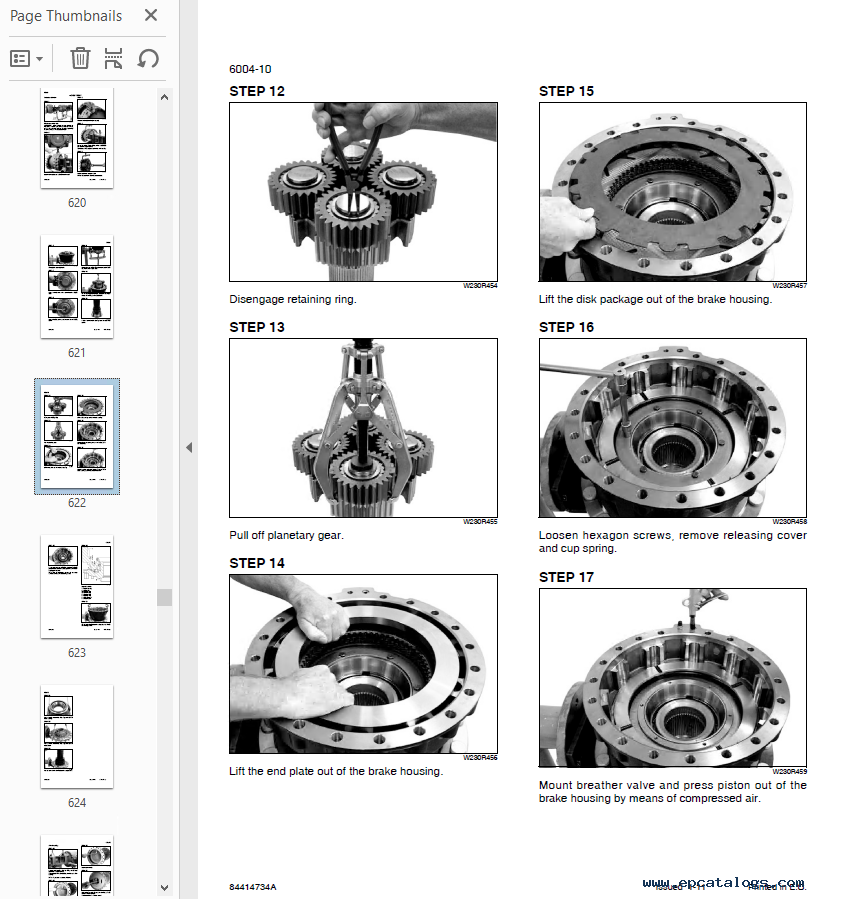Click the print pages icon
855x899 pixels.
(114, 58)
